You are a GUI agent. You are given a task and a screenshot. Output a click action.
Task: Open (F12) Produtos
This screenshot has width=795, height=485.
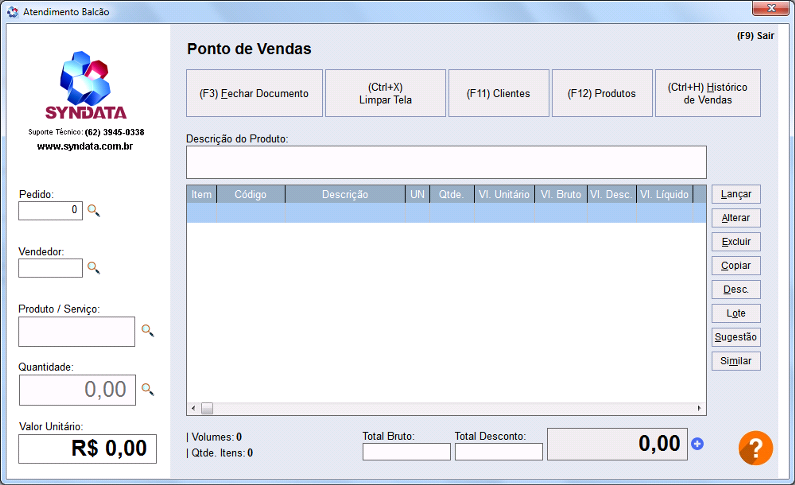point(602,93)
